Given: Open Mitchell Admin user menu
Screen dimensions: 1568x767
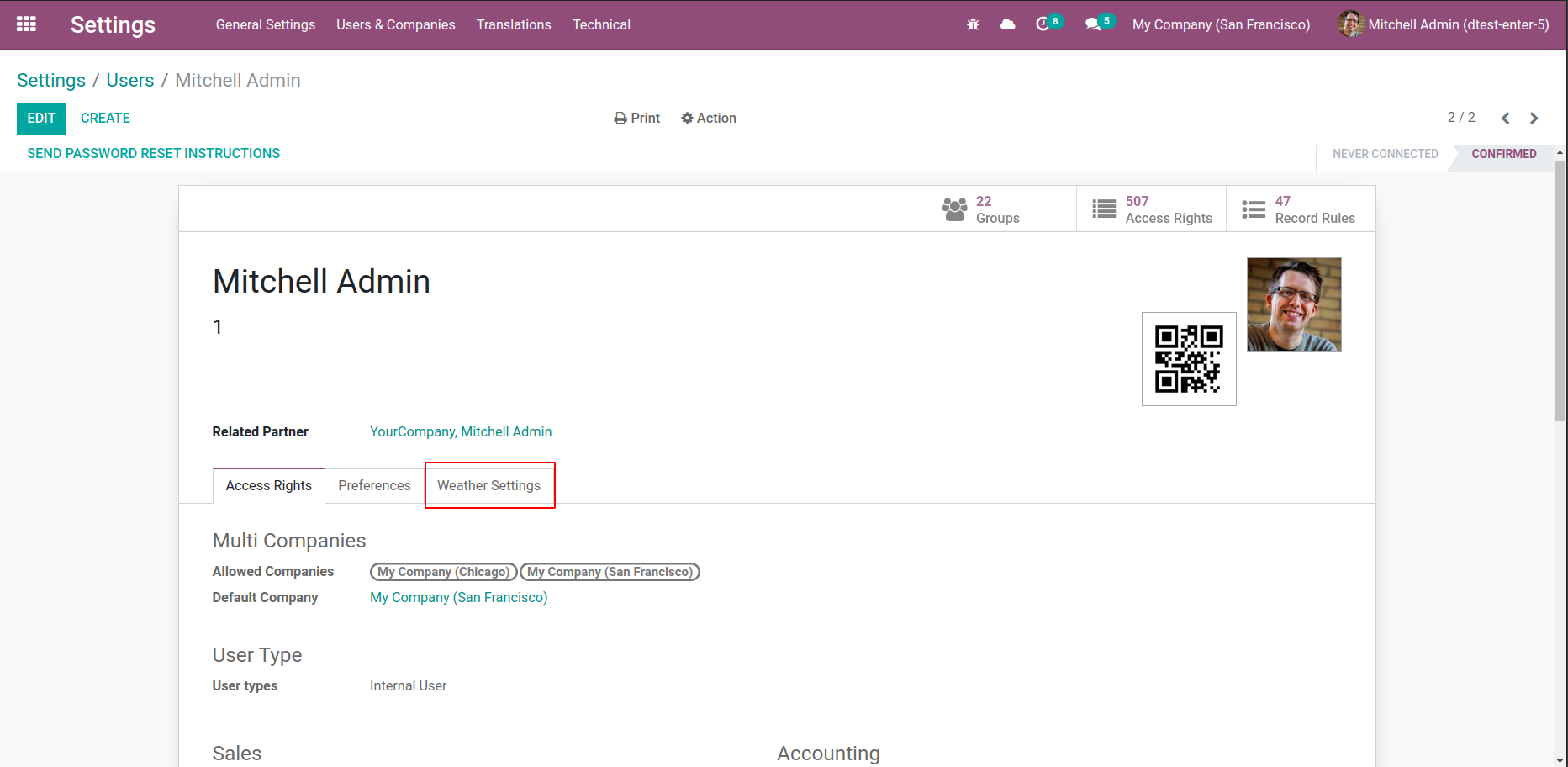Looking at the screenshot, I should click(x=1444, y=24).
